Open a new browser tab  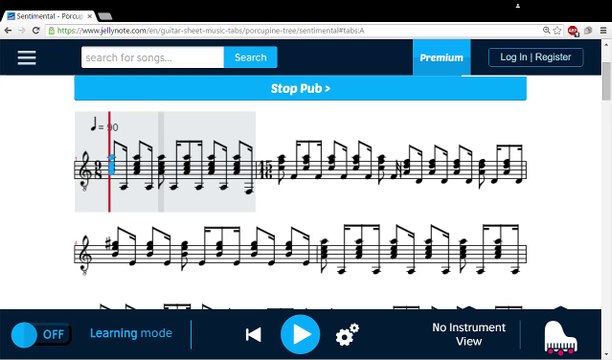pos(105,16)
